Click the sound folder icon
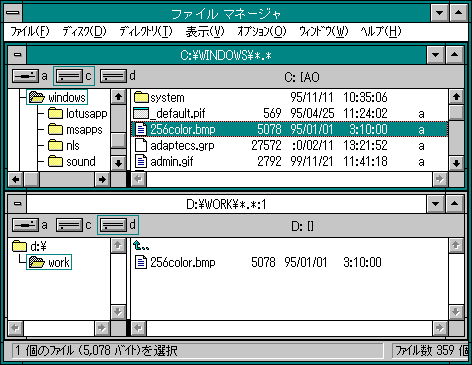 [55, 161]
